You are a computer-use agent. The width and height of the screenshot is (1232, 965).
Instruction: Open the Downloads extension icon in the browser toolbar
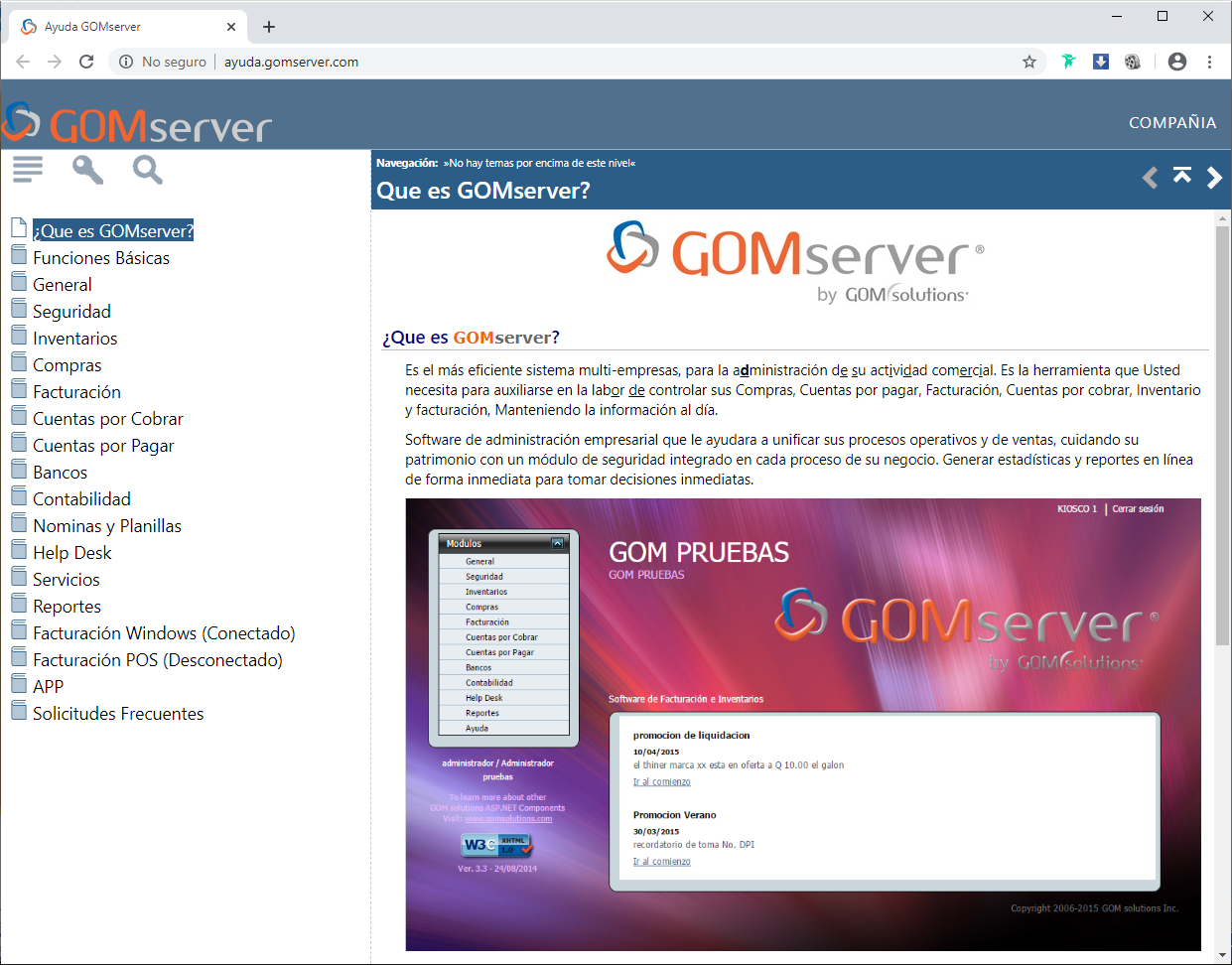click(1100, 61)
